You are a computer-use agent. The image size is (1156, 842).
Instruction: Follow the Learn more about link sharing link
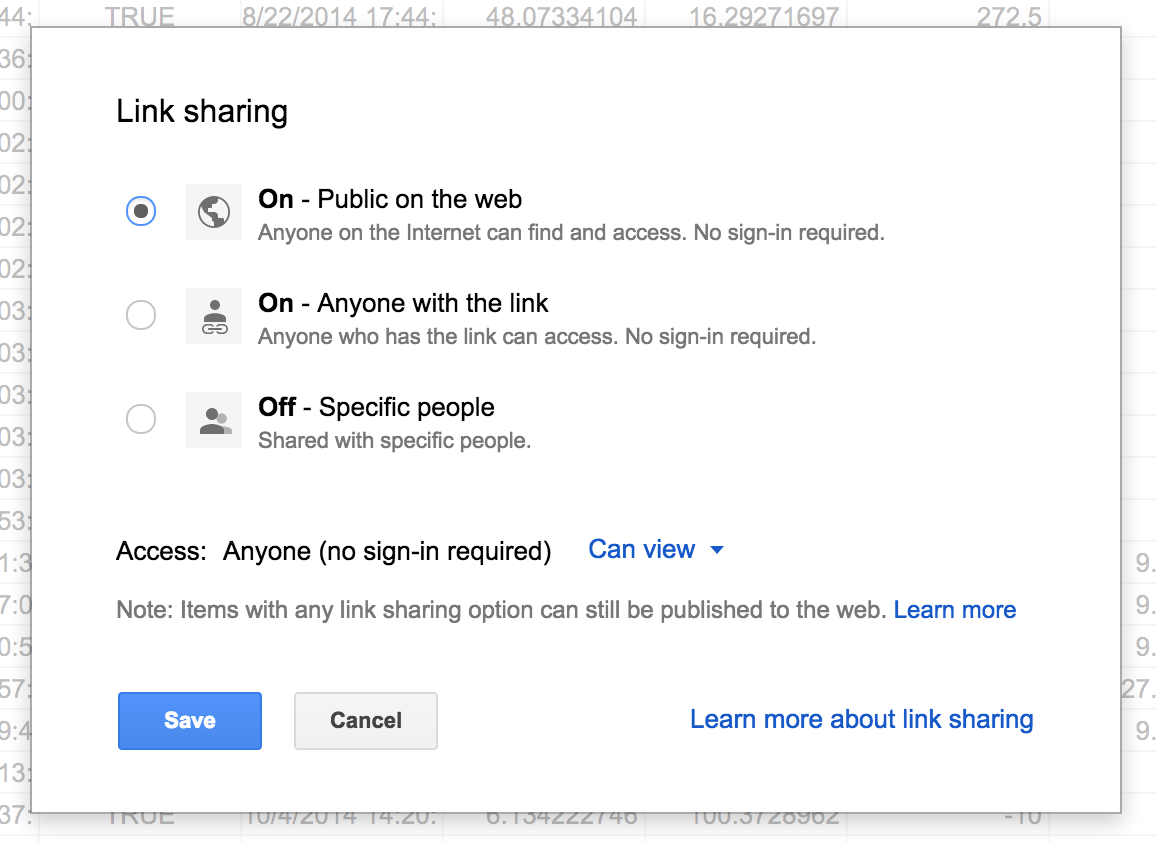point(861,720)
